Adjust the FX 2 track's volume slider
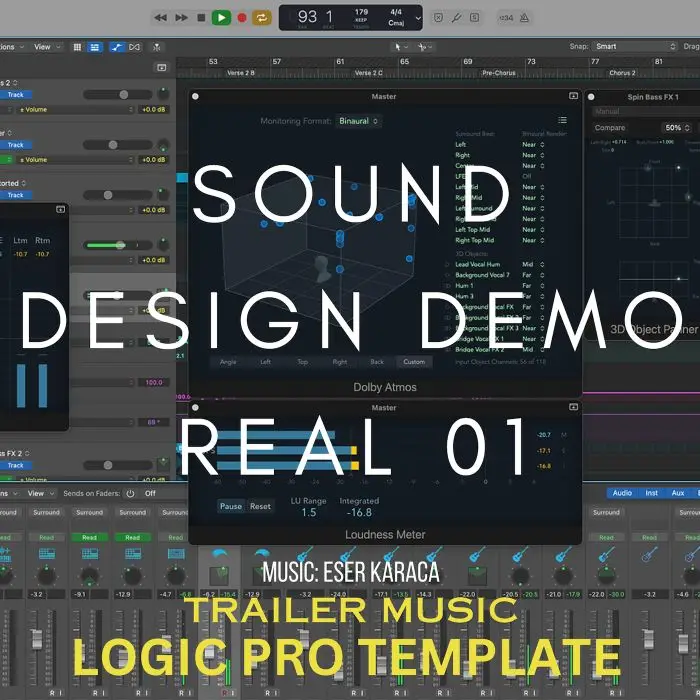The image size is (700, 700). point(118,465)
